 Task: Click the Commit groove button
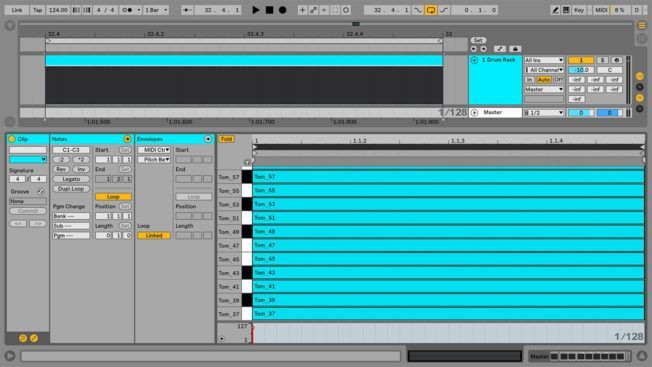(x=28, y=211)
